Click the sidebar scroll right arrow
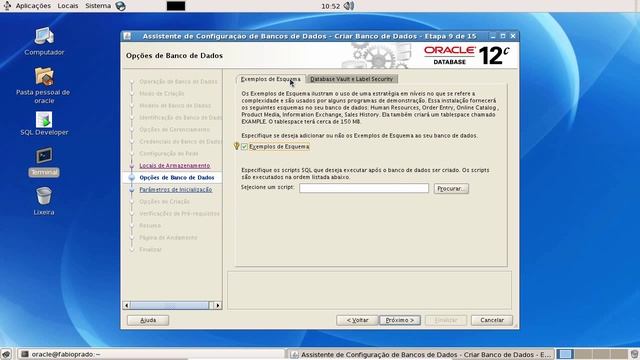This screenshot has width=640, height=360. 218,305
